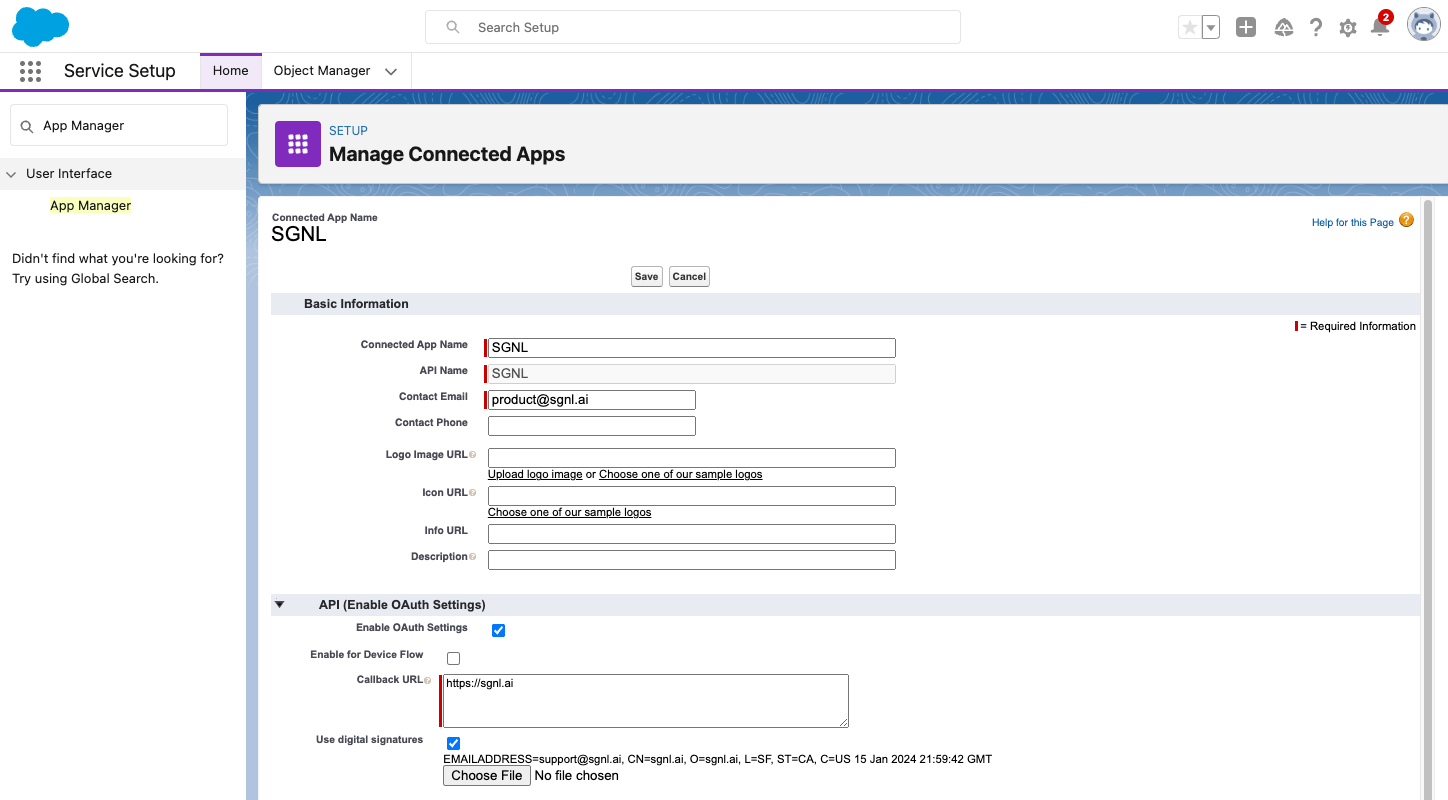This screenshot has width=1448, height=800.
Task: Collapse the User Interface tree section
Action: (x=12, y=174)
